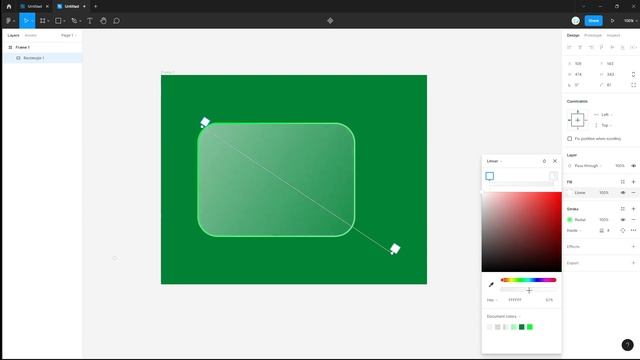Add a new stroke with the plus icon
Screen dimensions: 640x360
(633, 209)
